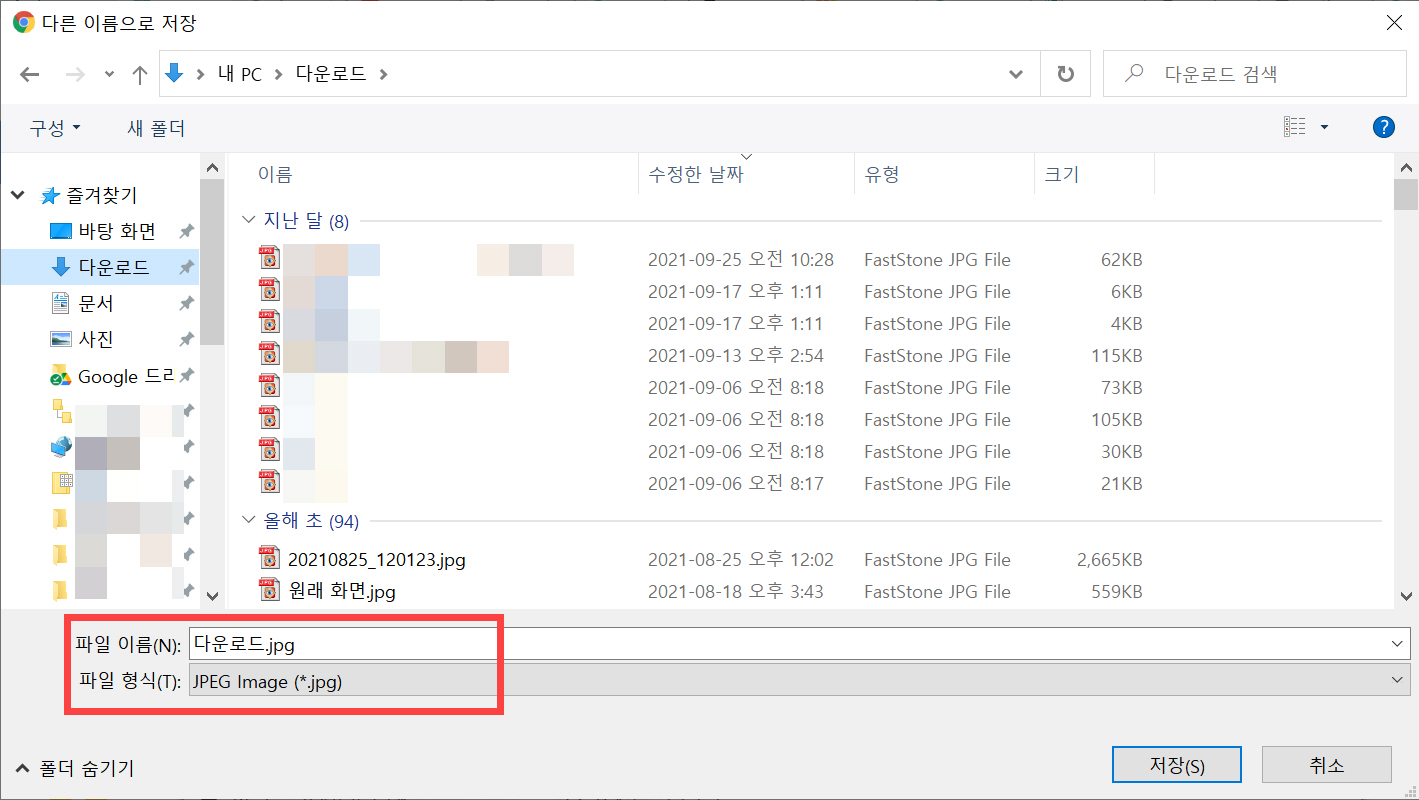Go up one folder level

point(140,74)
